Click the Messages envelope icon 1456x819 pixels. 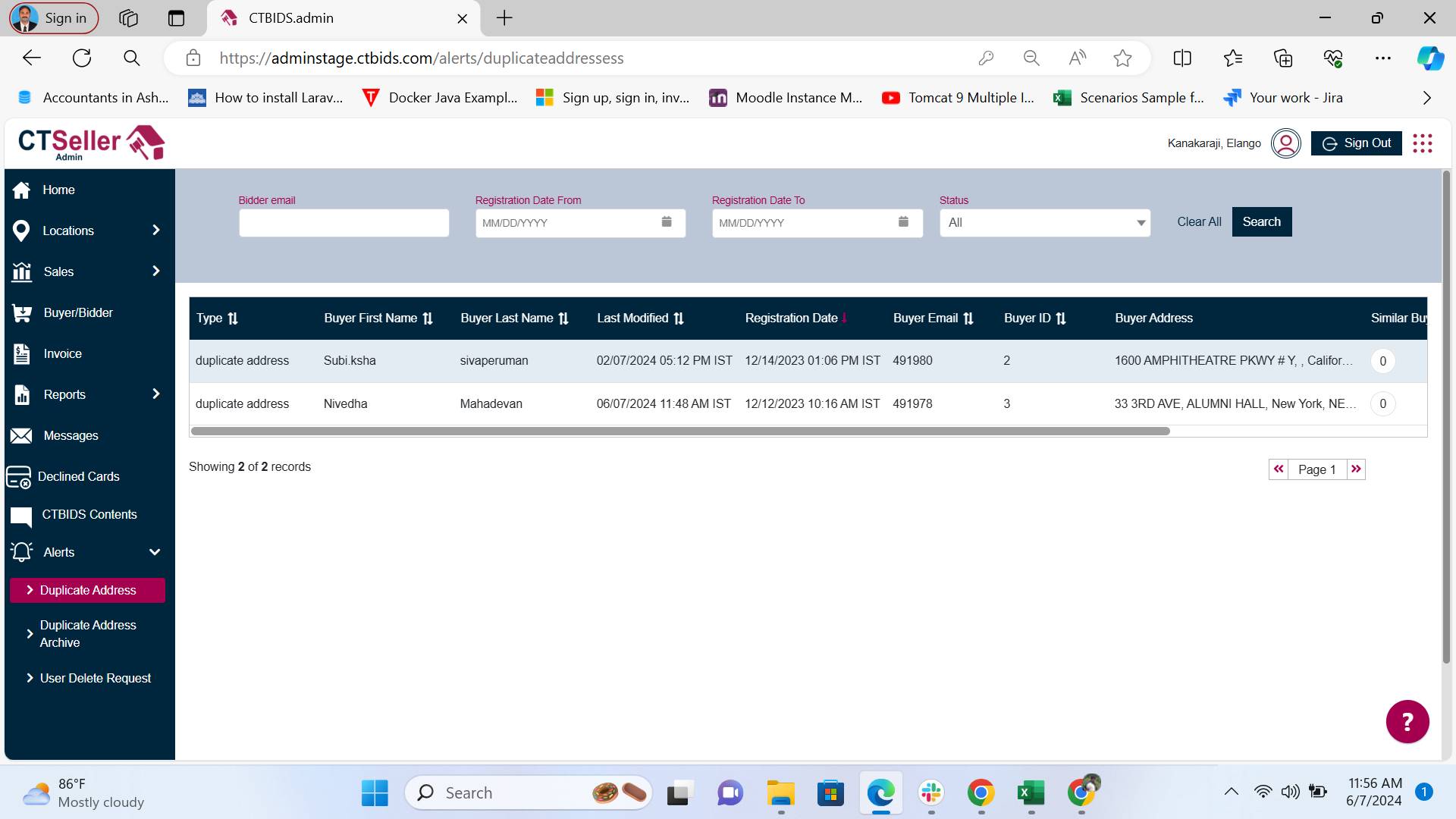point(21,436)
